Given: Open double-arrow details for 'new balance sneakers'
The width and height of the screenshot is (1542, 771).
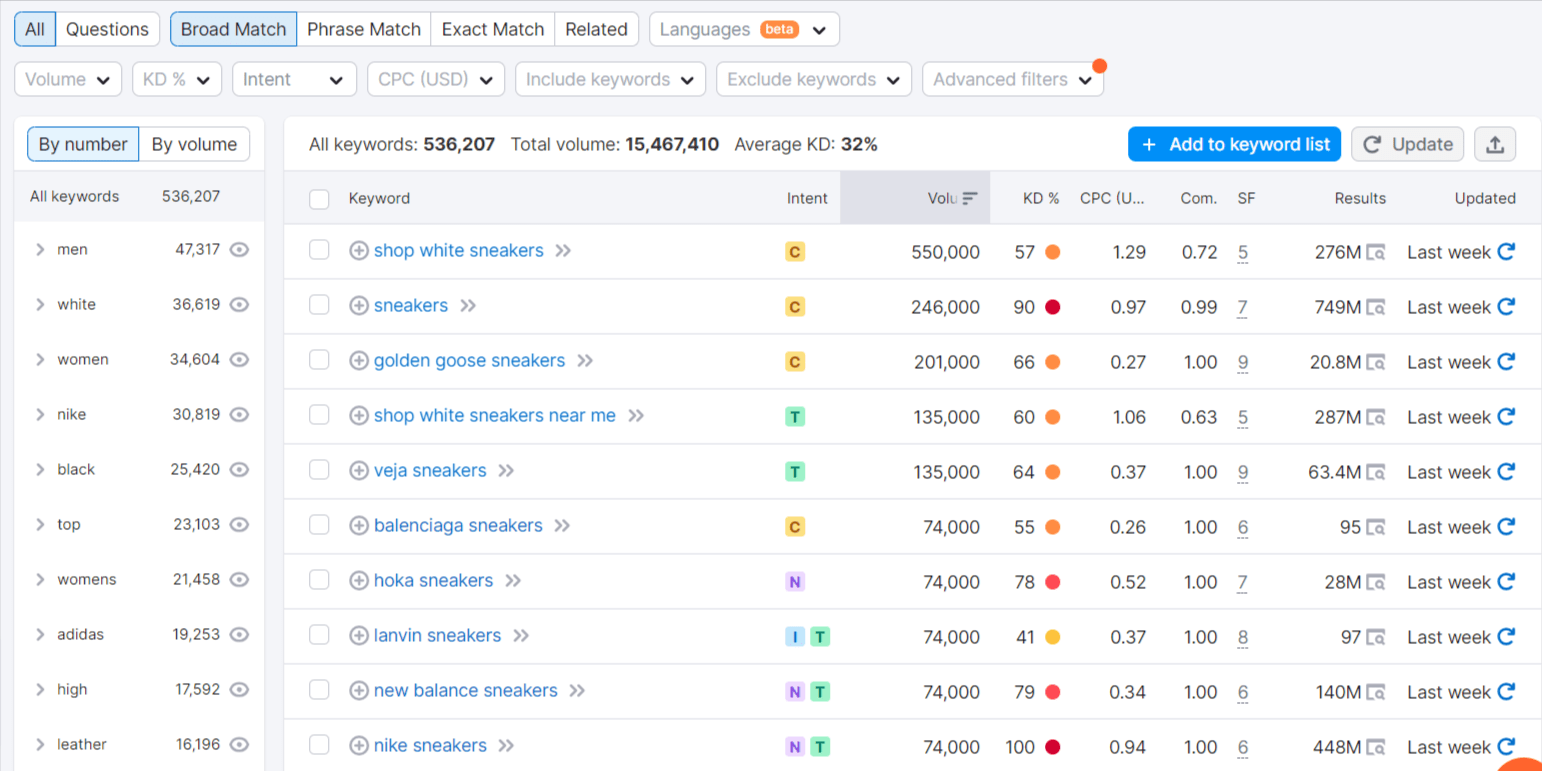Looking at the screenshot, I should point(577,691).
